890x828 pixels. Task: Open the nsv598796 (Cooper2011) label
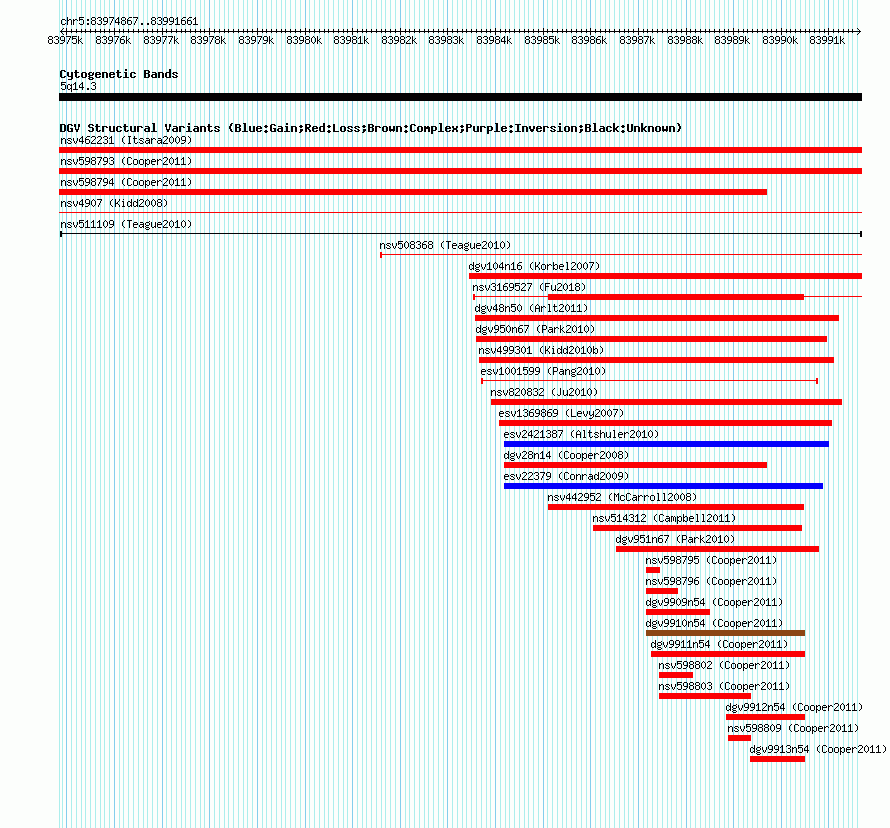pos(711,581)
